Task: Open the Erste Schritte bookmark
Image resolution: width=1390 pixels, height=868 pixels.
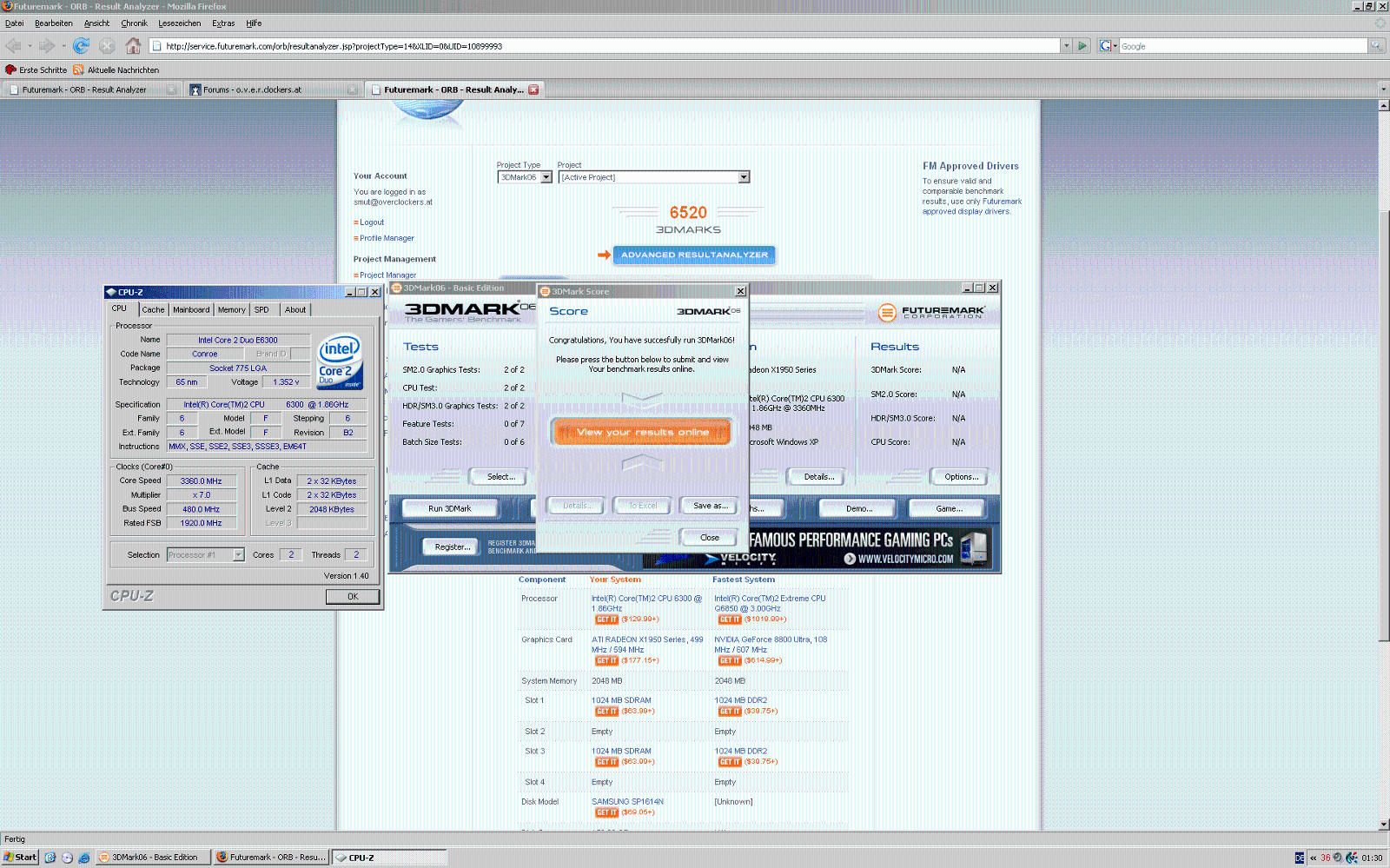Action: [36, 70]
